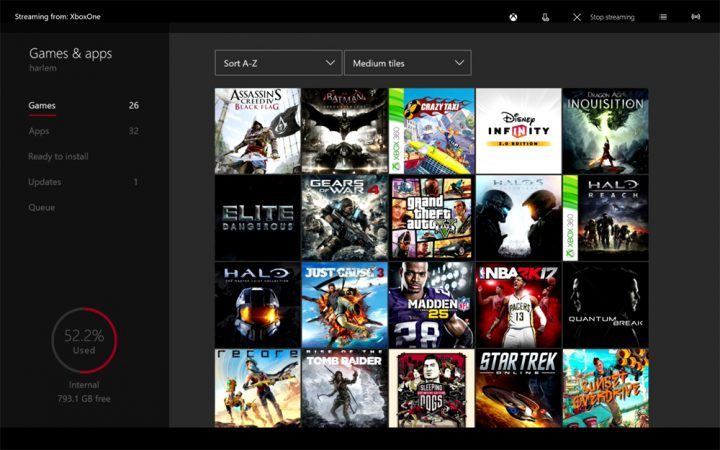Open the Queue section
The image size is (720, 450).
(42, 207)
